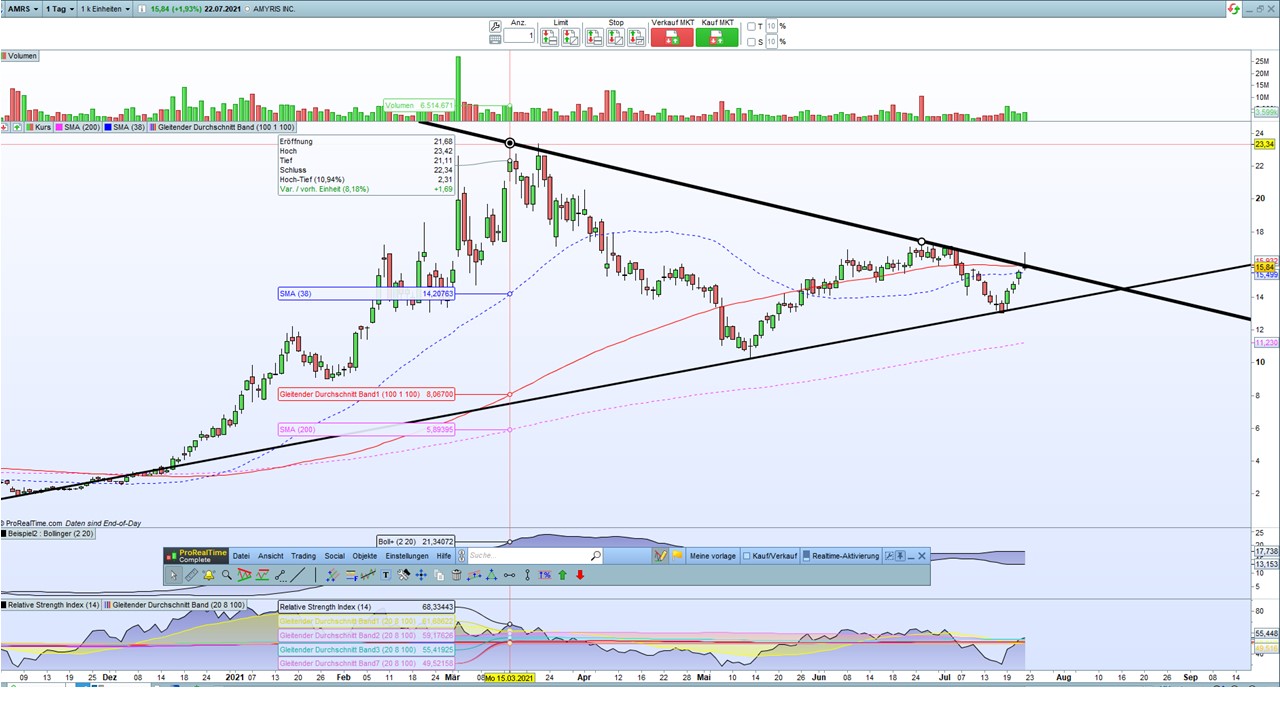Click the small red down arrow beside Kurs
The width and height of the screenshot is (1280, 720).
tap(6, 127)
